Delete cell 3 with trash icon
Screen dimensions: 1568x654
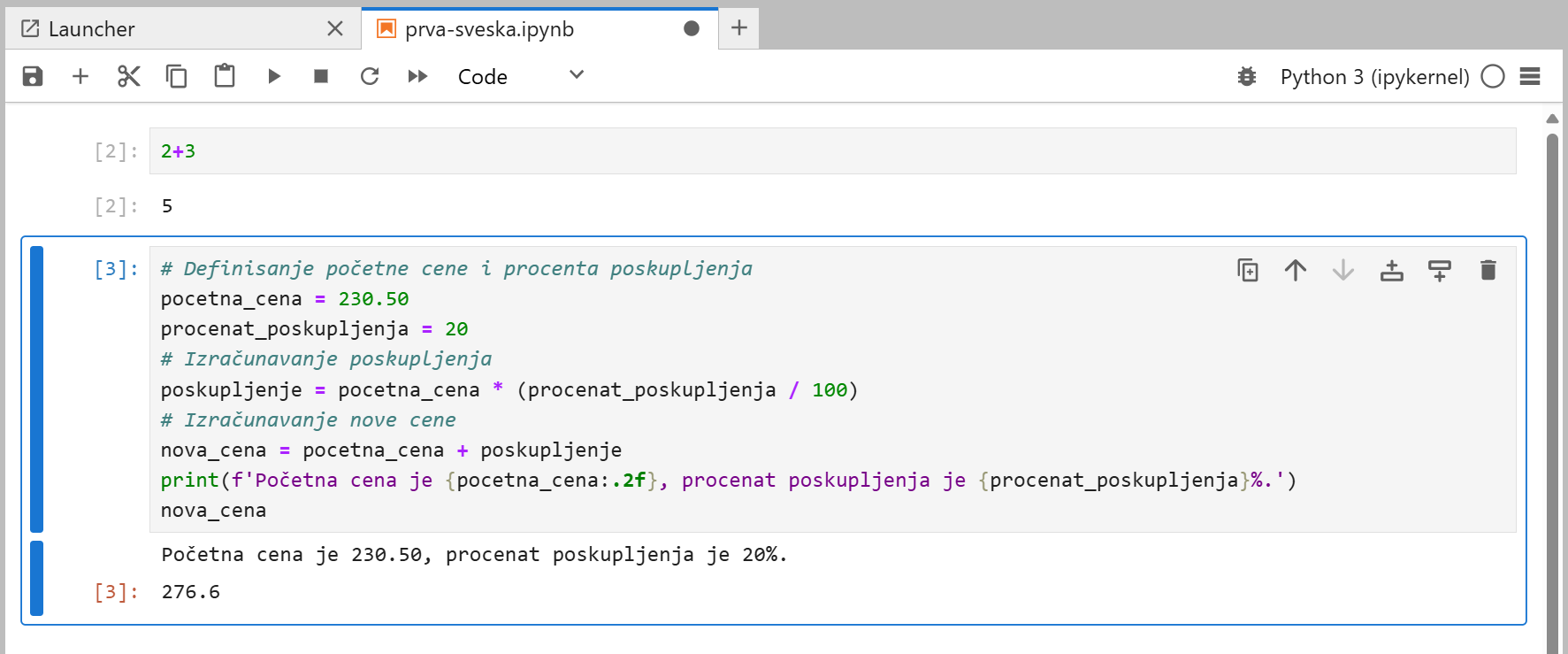point(1488,270)
